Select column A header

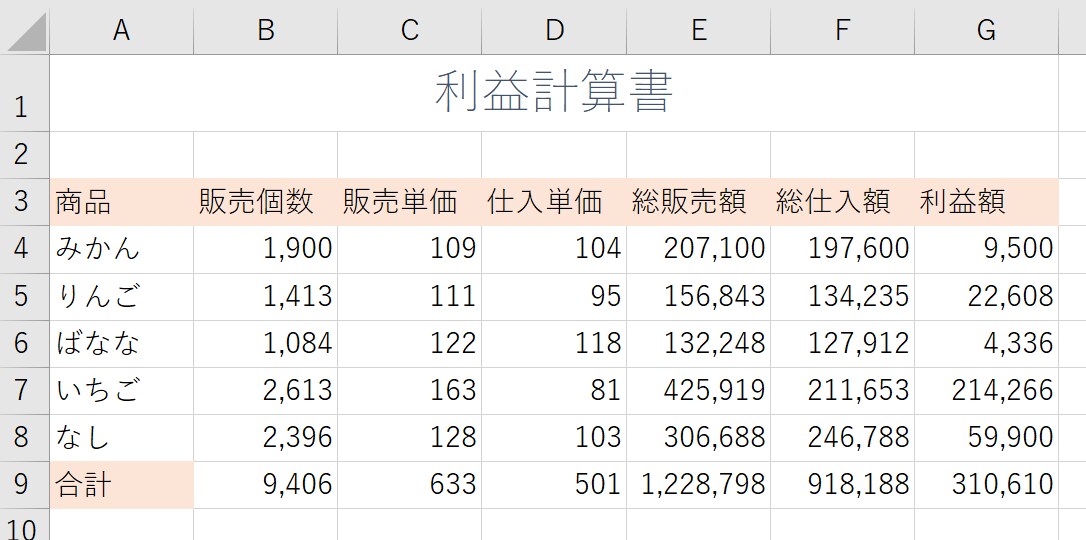122,31
